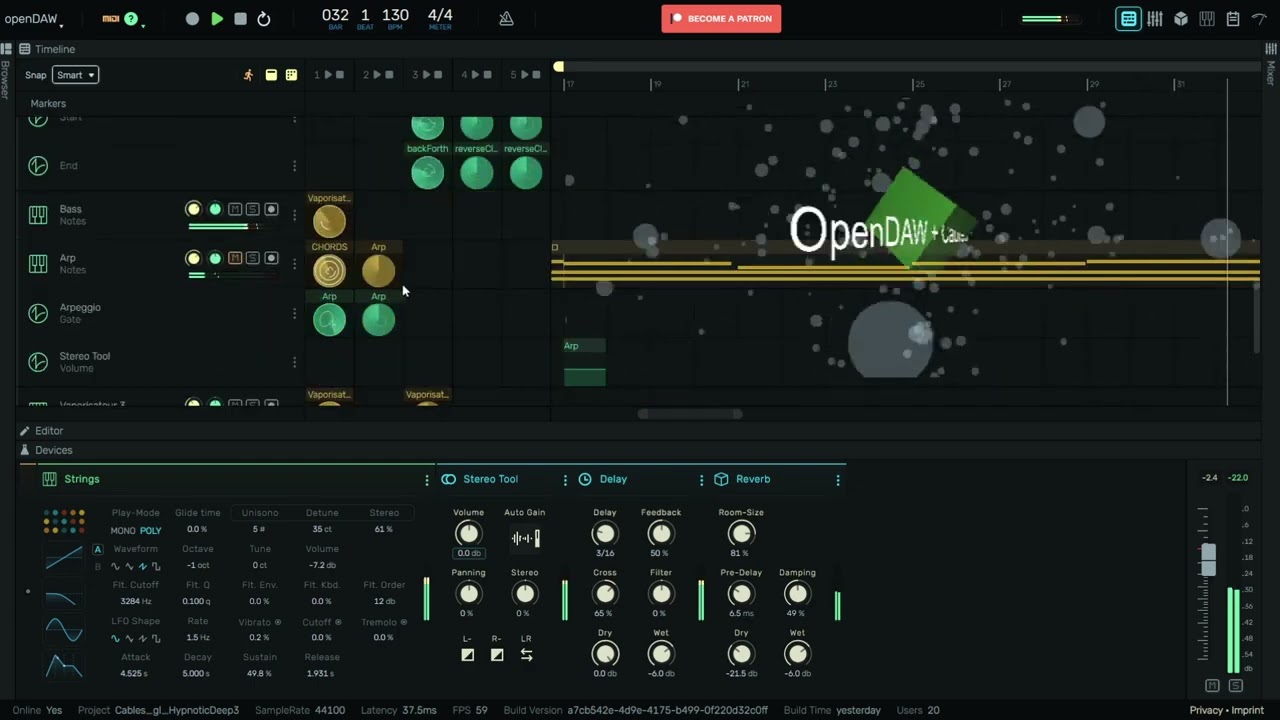Click the Reverb Room-Size knob
The image size is (1280, 720).
click(741, 534)
